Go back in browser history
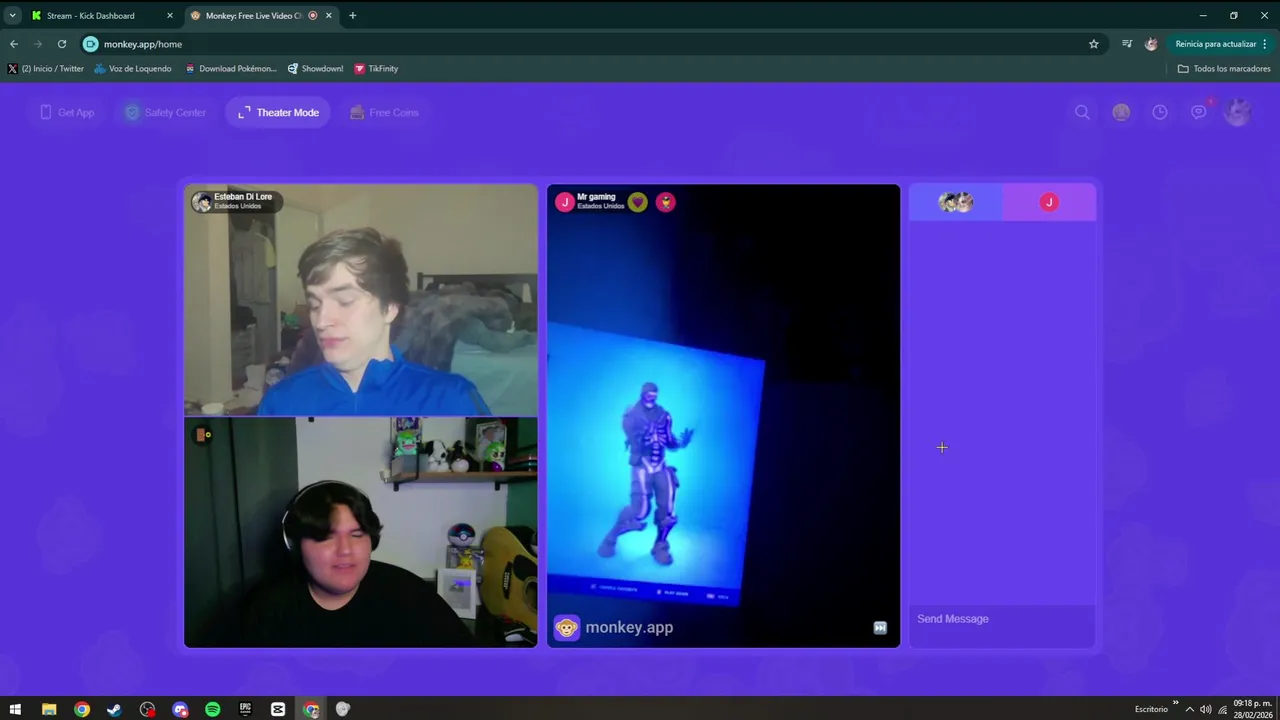1280x720 pixels. [14, 44]
